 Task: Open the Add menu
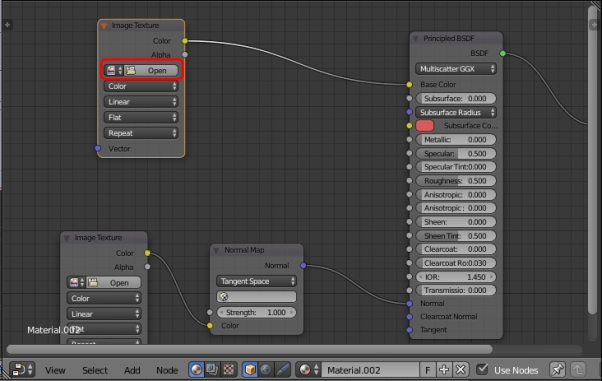[x=132, y=370]
